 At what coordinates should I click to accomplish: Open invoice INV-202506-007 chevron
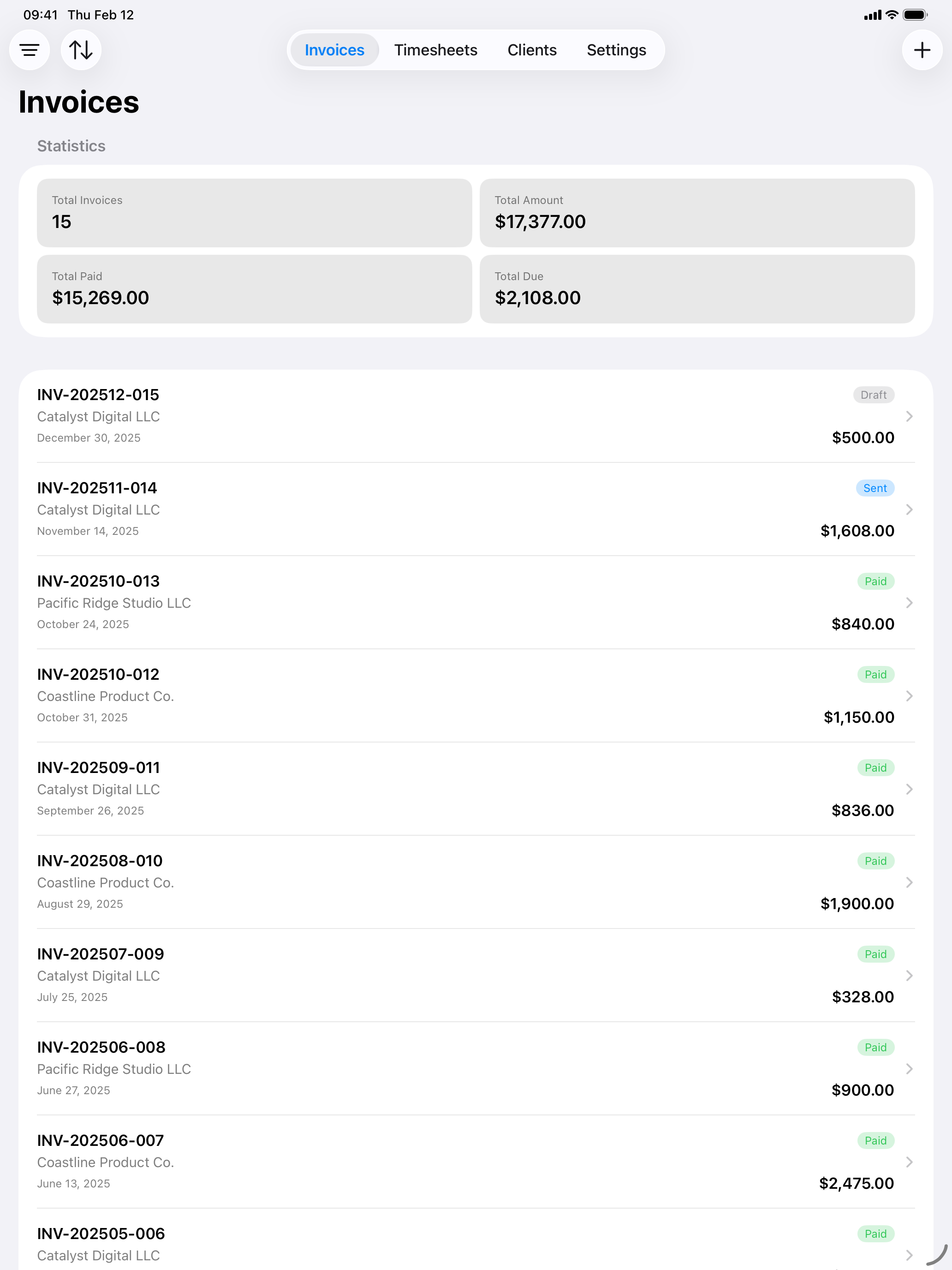909,1162
